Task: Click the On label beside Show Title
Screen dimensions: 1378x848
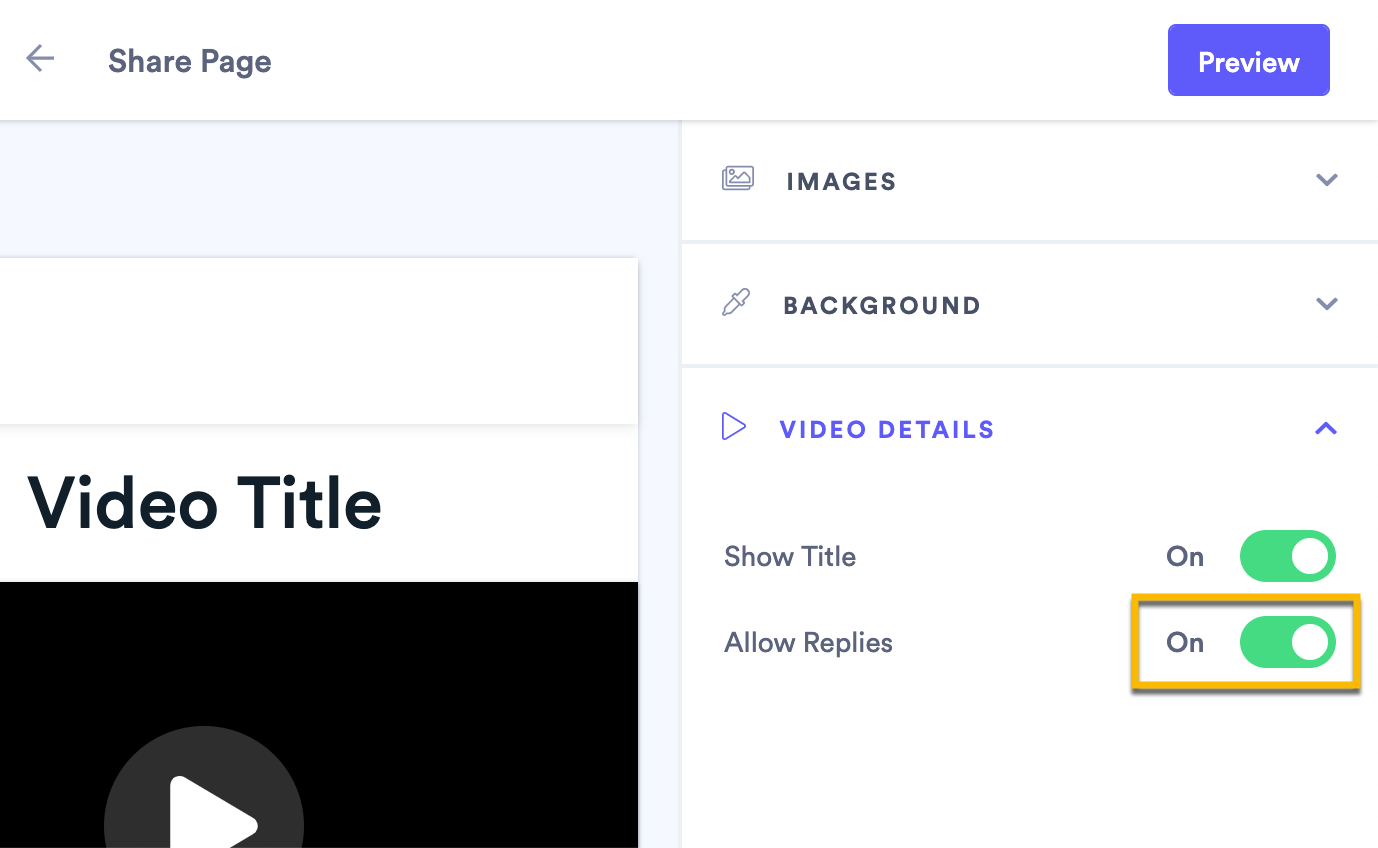Action: point(1185,556)
